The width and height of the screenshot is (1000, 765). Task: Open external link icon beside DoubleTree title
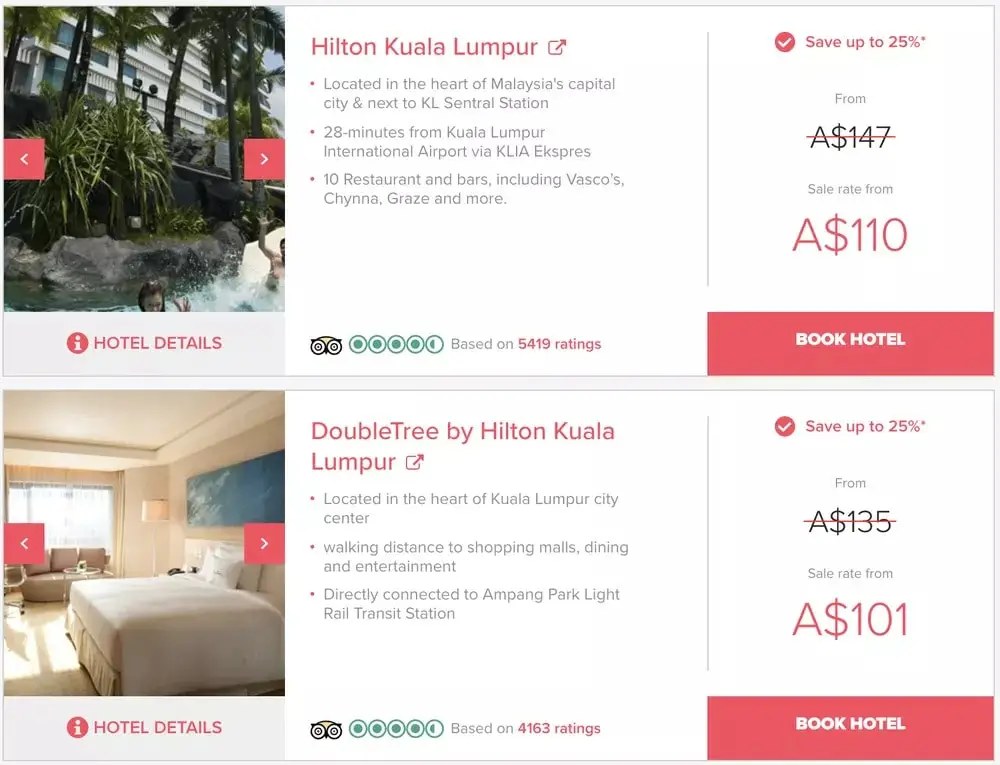tap(415, 462)
